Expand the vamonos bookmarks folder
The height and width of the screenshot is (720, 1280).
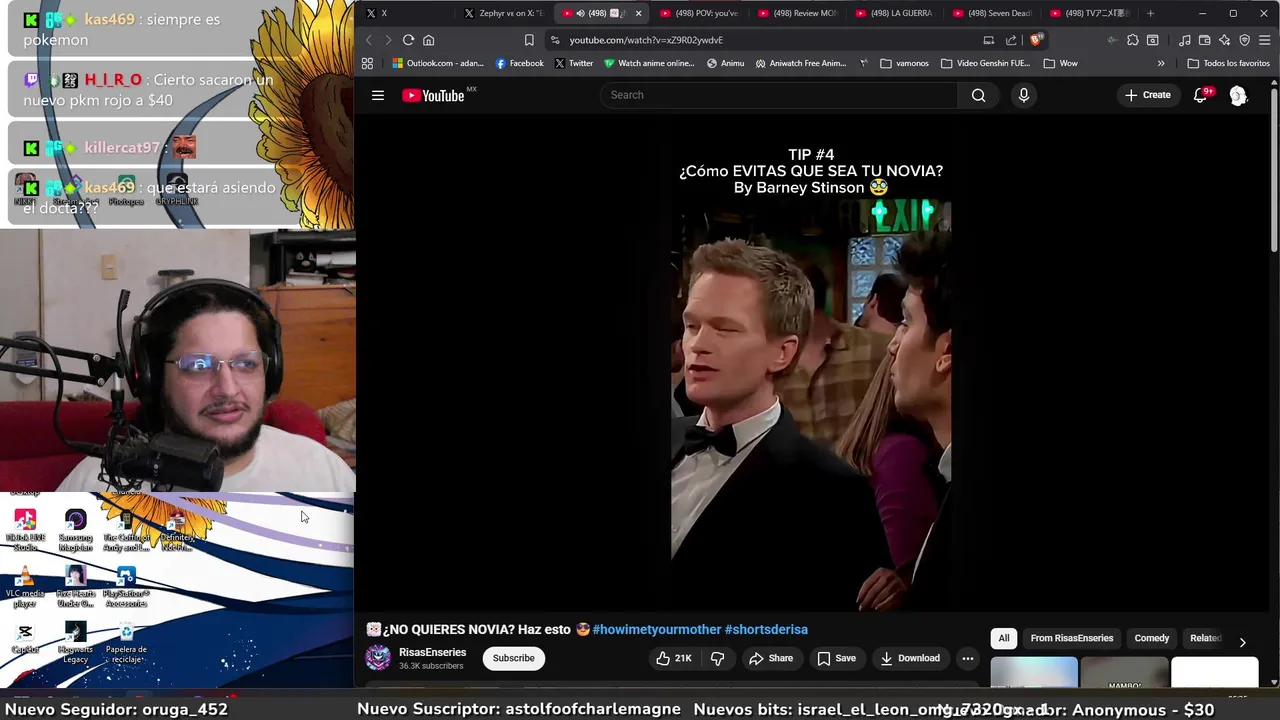(905, 63)
